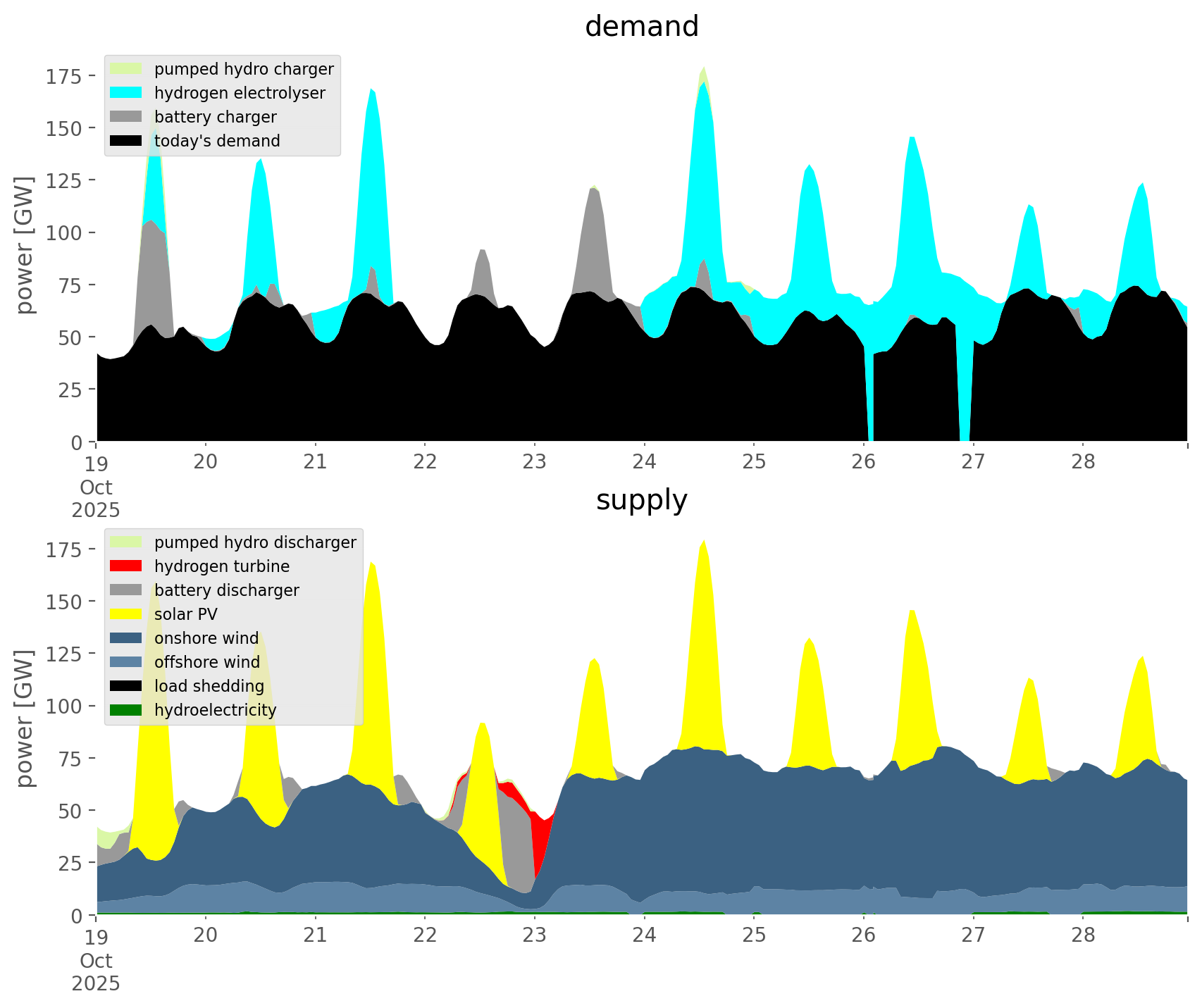Click the offshore wind legend swatch
Screen dimensions: 1202x1008
coord(127,662)
